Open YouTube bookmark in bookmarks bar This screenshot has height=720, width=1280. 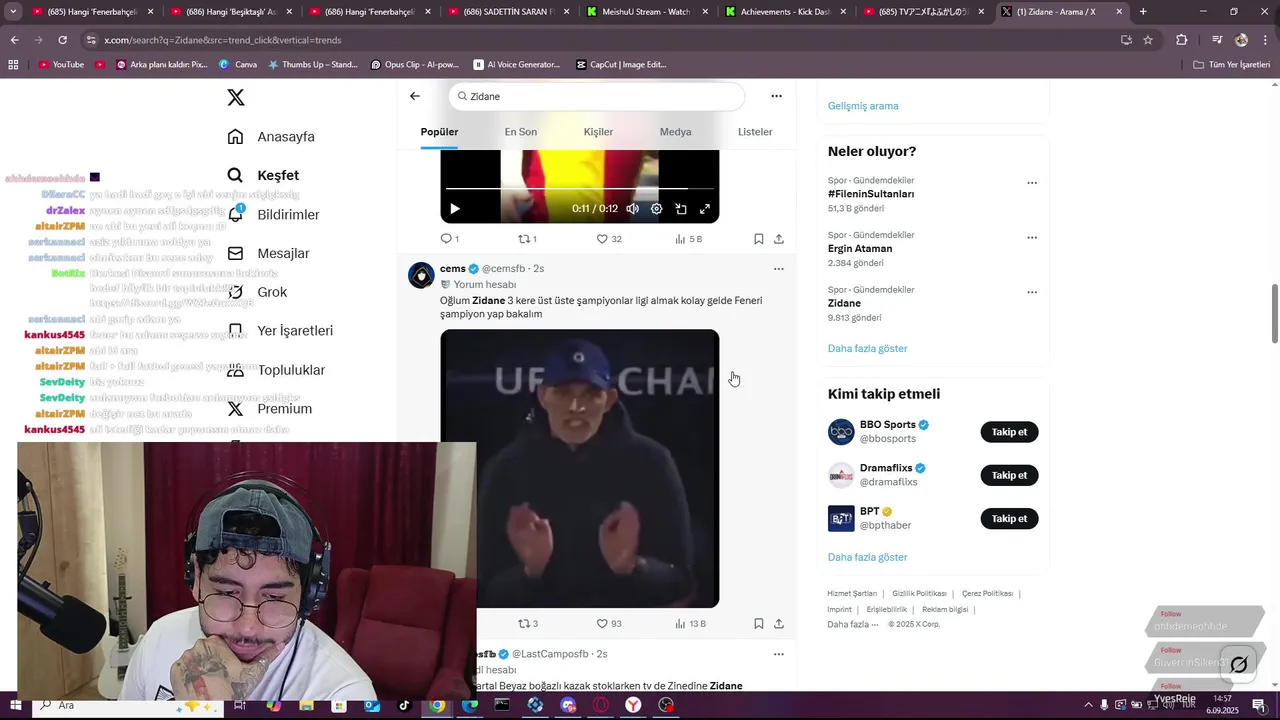(62, 65)
